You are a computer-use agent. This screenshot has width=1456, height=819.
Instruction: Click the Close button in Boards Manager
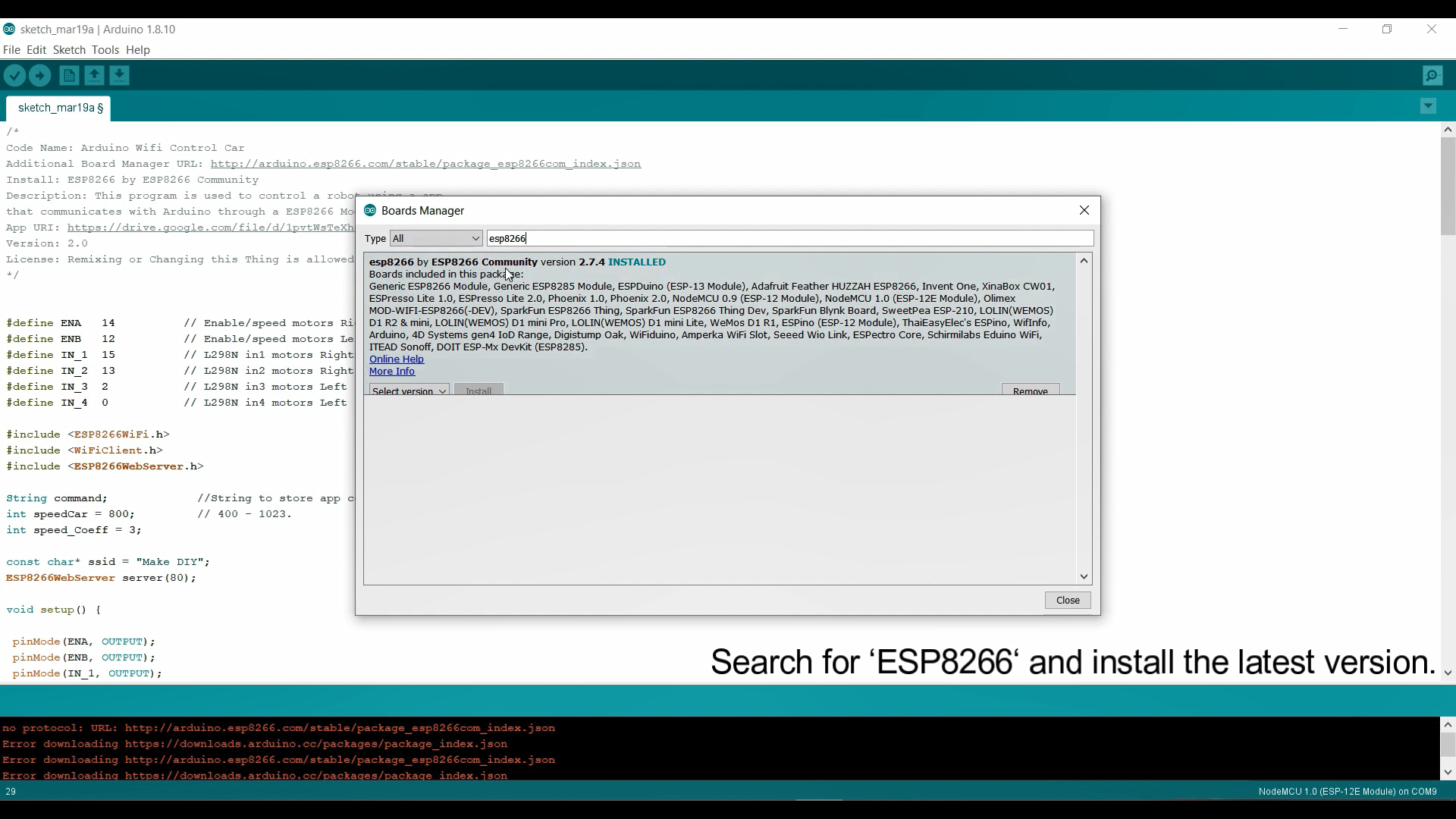tap(1067, 600)
